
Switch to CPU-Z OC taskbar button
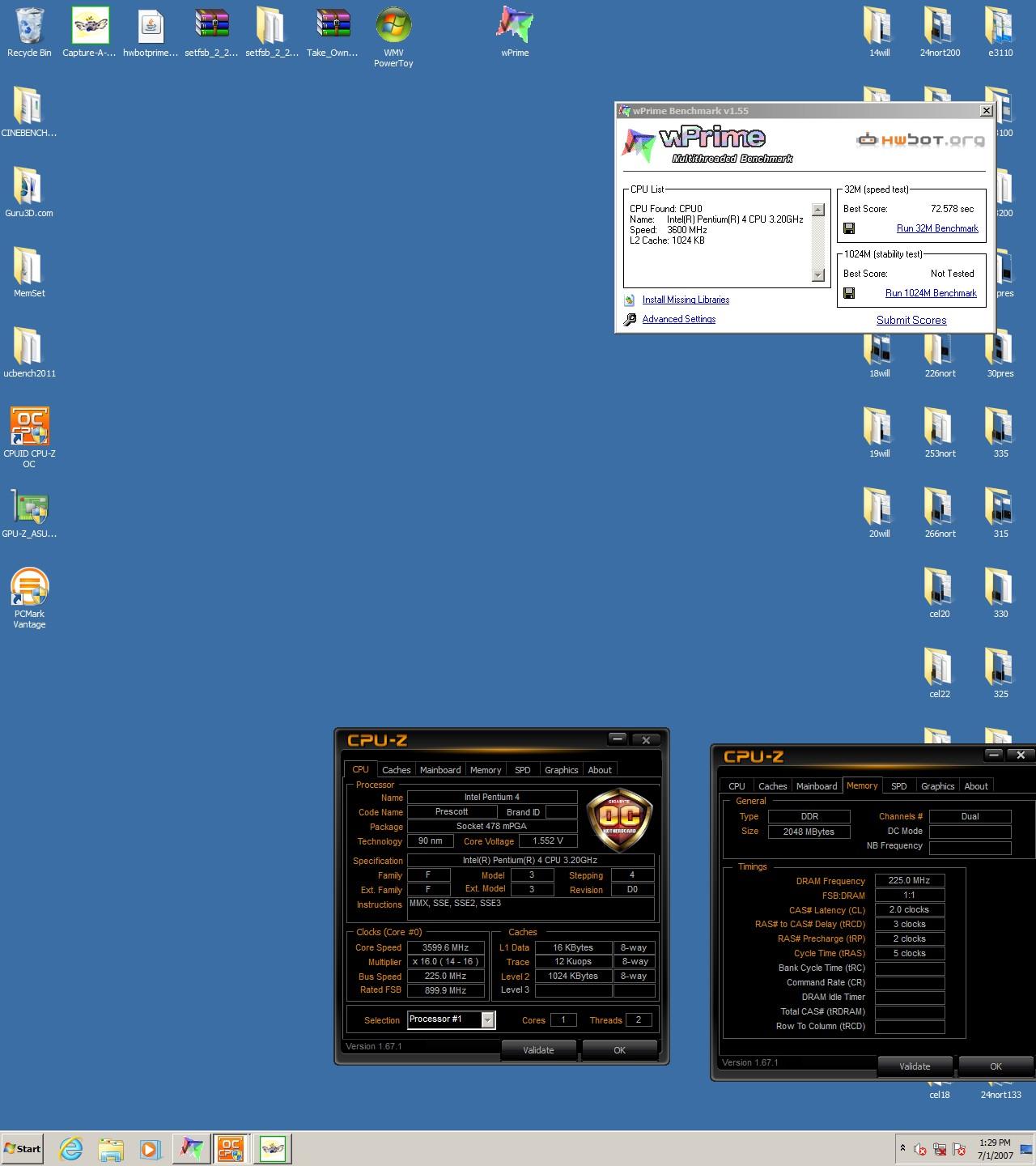click(231, 1148)
